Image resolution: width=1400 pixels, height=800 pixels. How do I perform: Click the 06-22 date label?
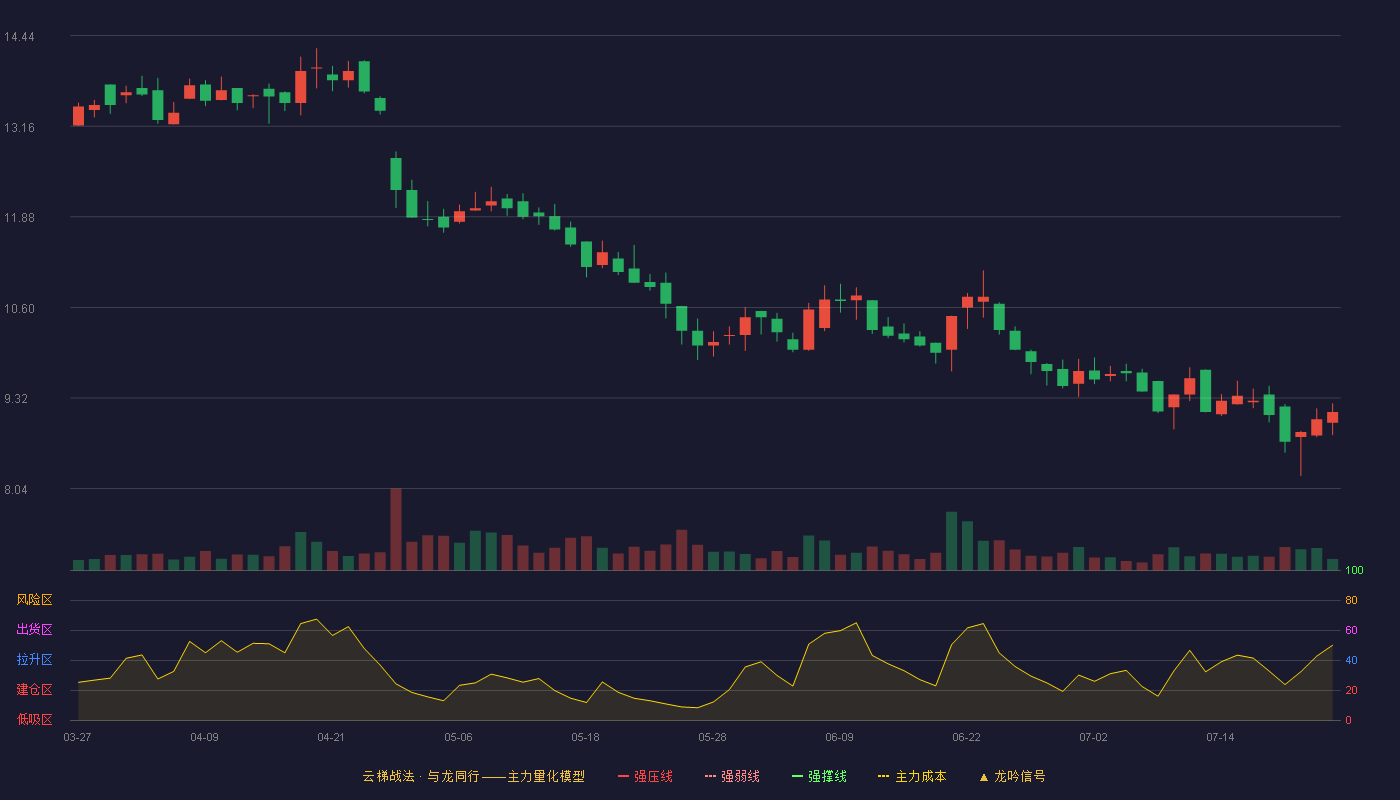pos(966,737)
